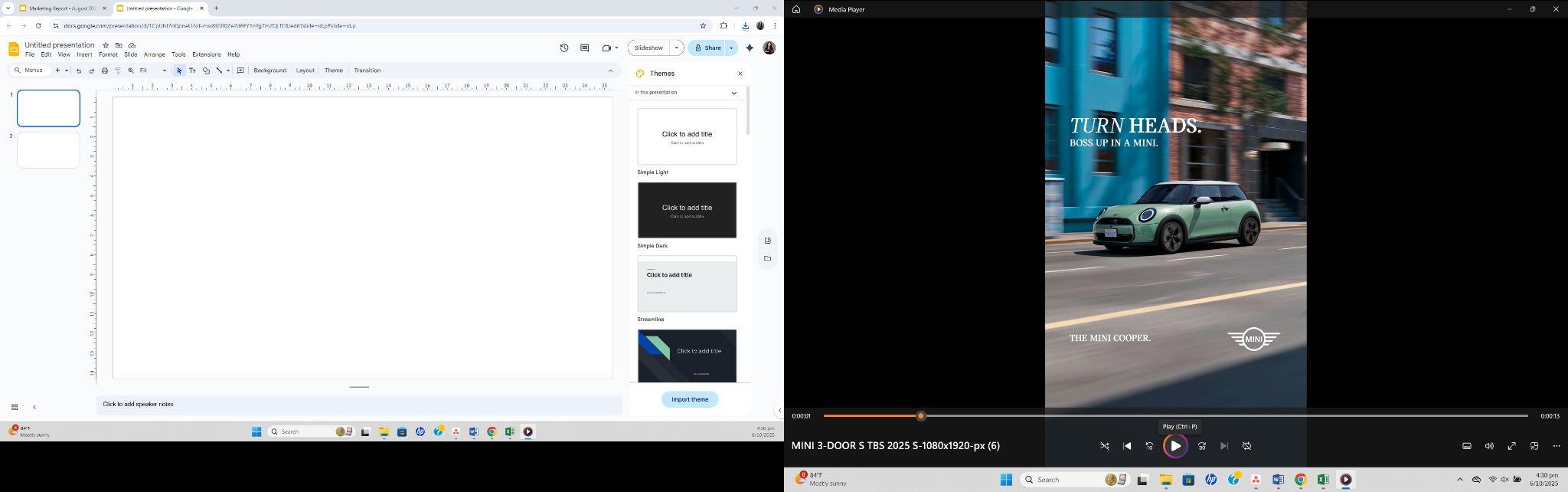
Task: Go to Media Player home
Action: click(796, 9)
